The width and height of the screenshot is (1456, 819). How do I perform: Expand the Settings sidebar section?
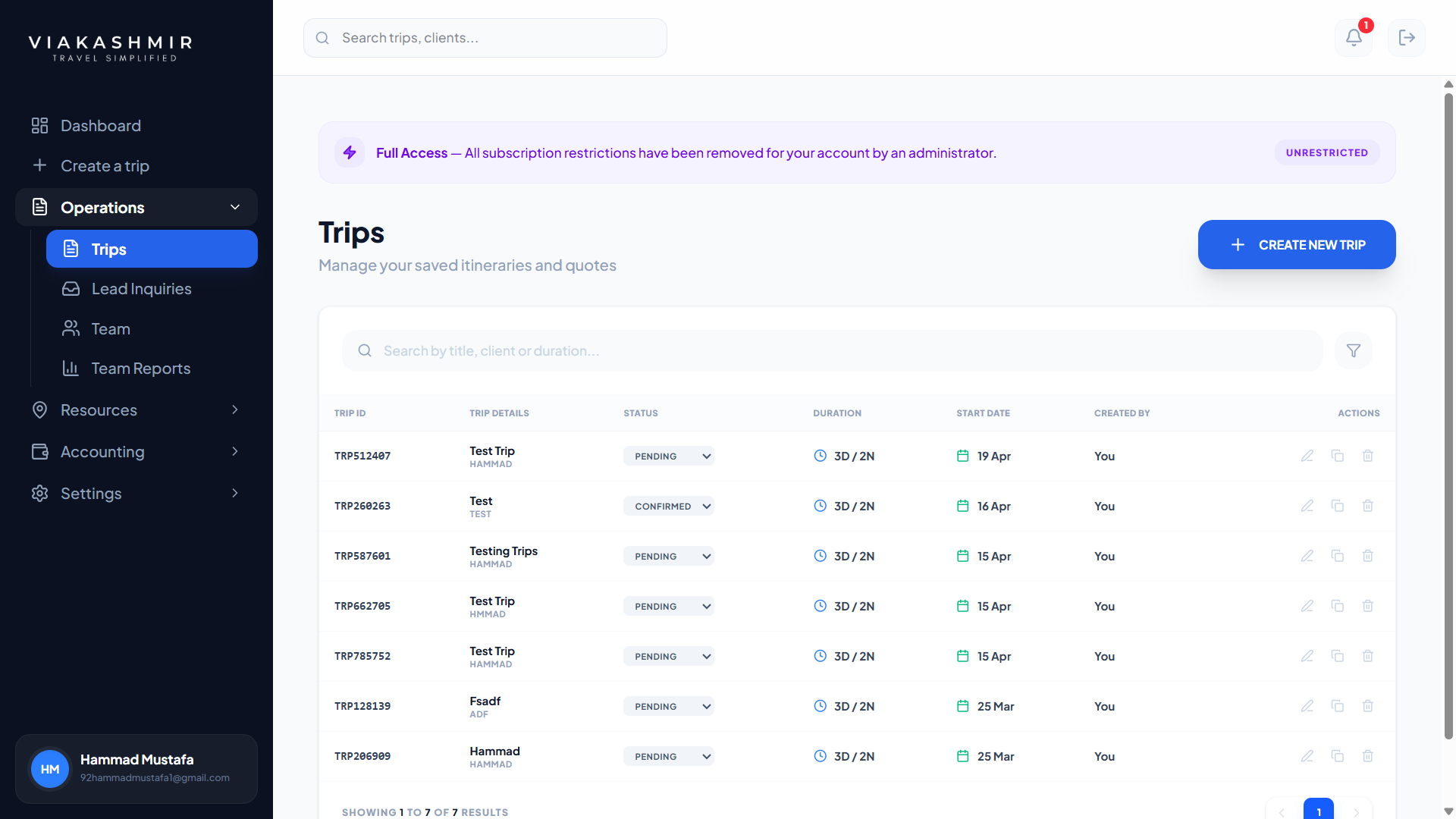(x=136, y=493)
